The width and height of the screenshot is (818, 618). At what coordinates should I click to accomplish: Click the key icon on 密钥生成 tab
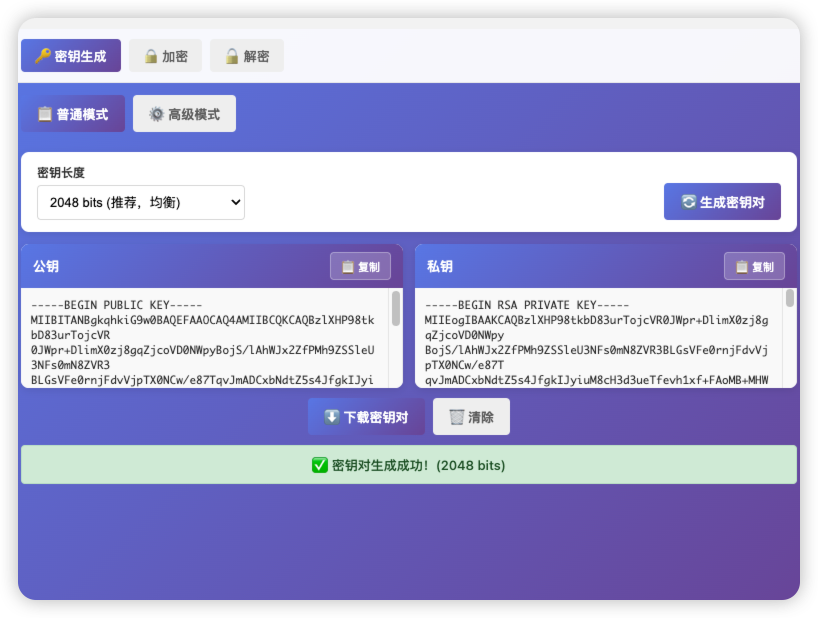(x=42, y=56)
